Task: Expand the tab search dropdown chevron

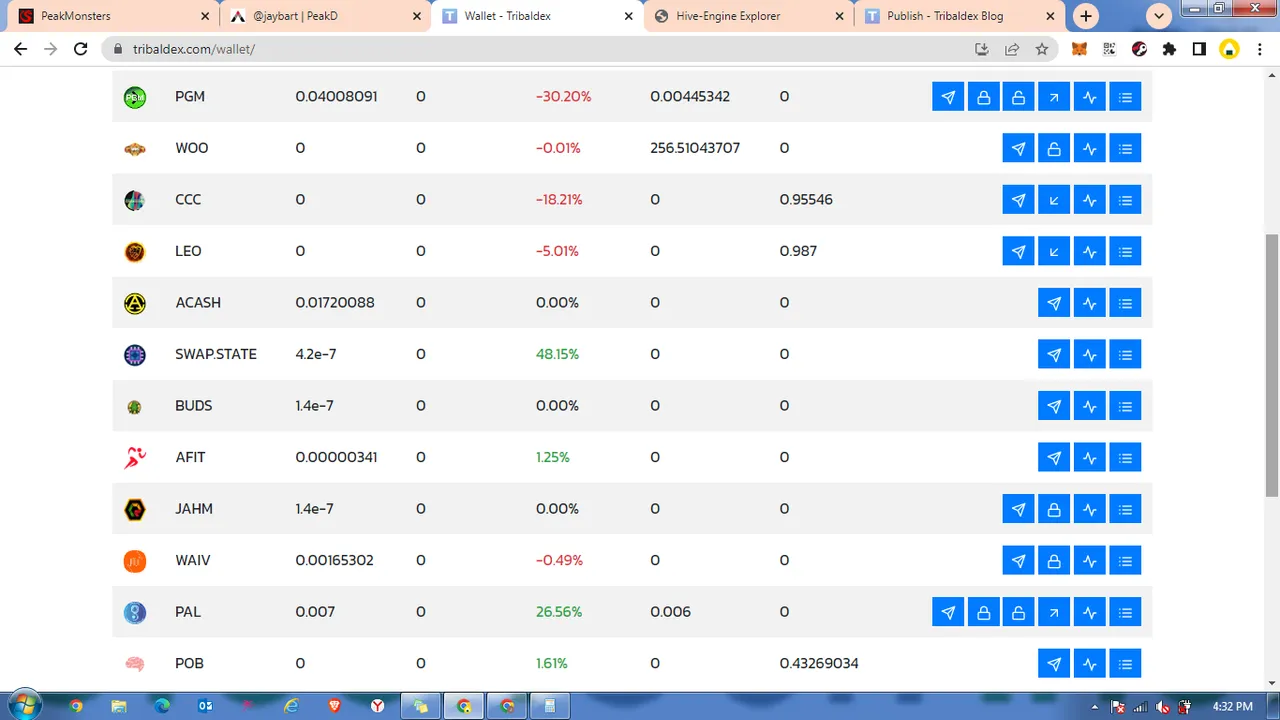Action: click(x=1159, y=16)
